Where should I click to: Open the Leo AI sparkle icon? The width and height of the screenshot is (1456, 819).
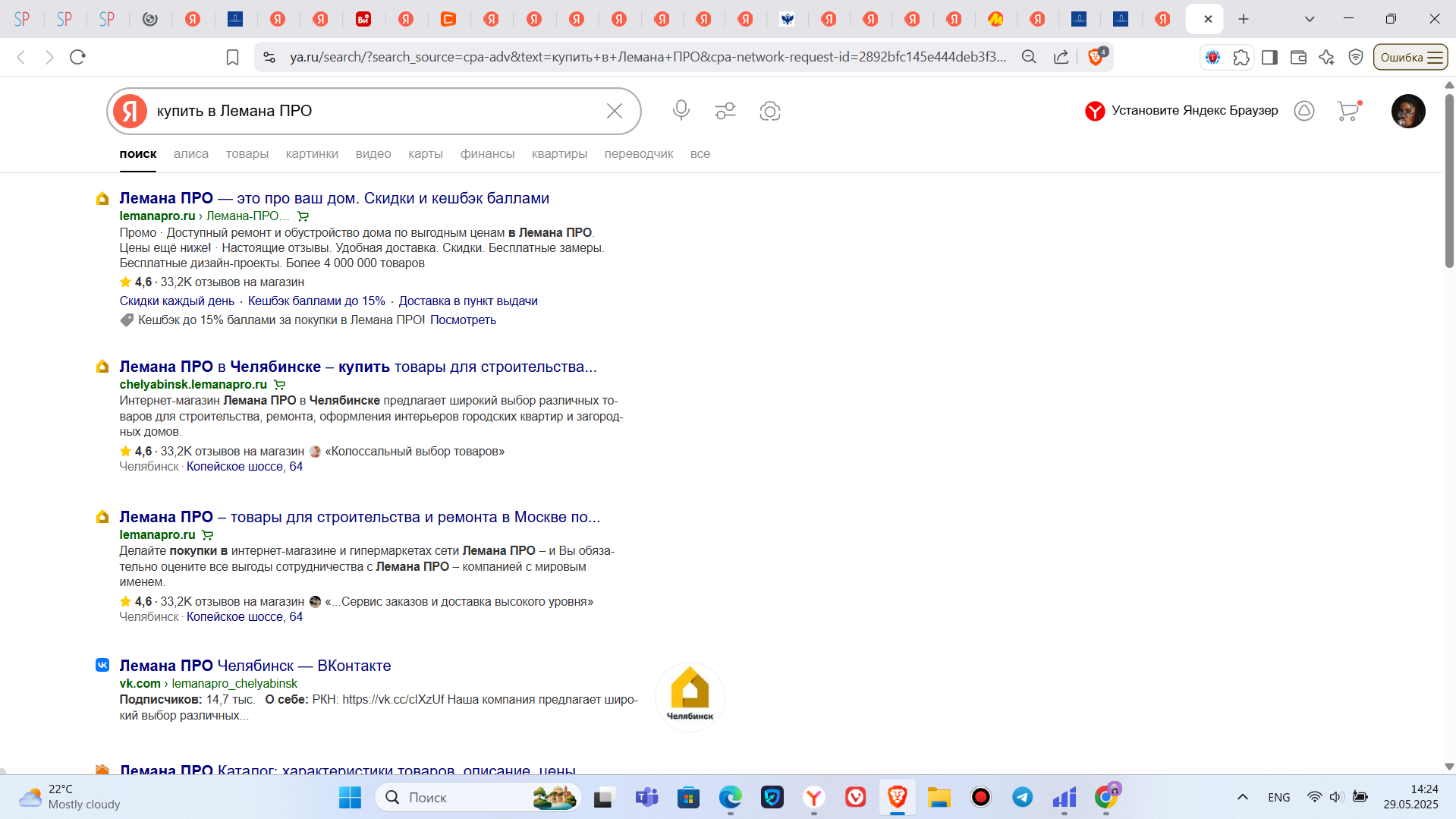point(1326,57)
